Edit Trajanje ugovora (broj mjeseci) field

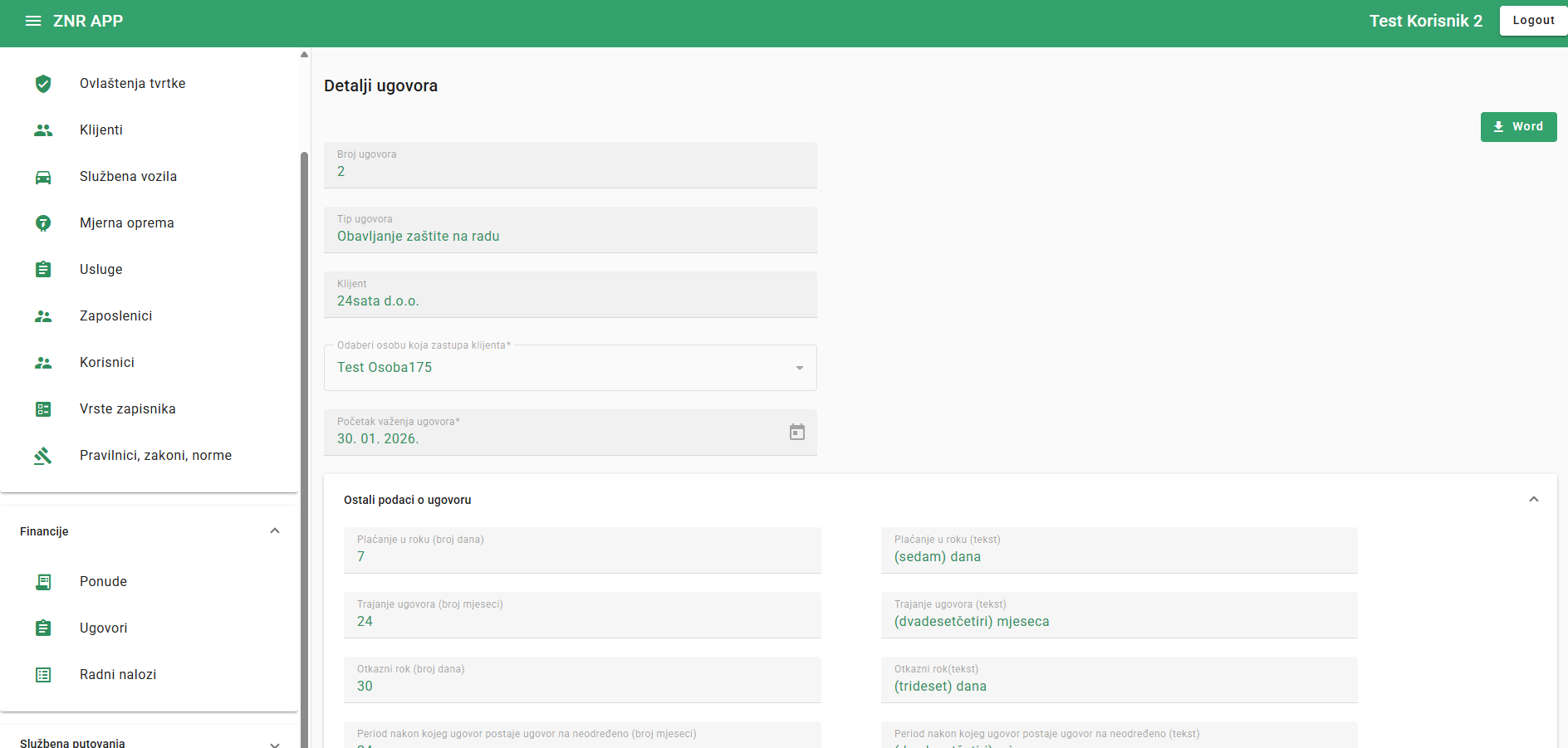click(x=582, y=615)
